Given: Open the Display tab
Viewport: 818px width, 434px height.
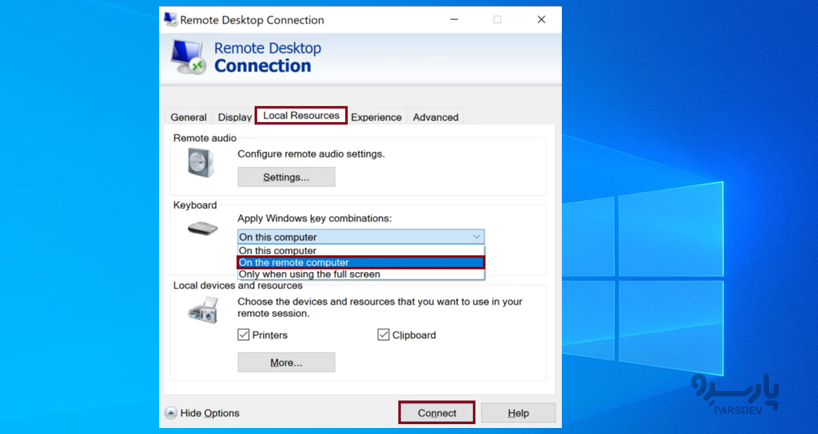Looking at the screenshot, I should [x=235, y=117].
